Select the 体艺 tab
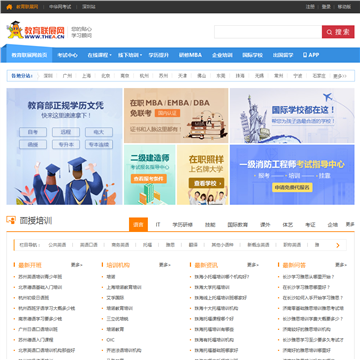Image resolution: width=360 pixels, height=360 pixels. [288, 225]
